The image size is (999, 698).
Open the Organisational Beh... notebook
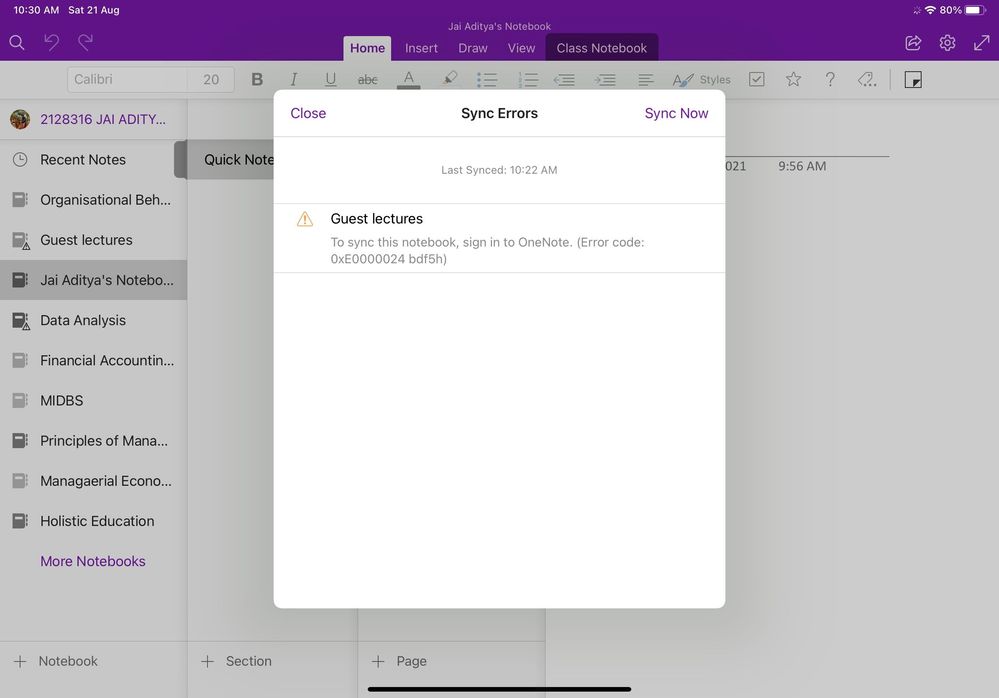pos(94,200)
